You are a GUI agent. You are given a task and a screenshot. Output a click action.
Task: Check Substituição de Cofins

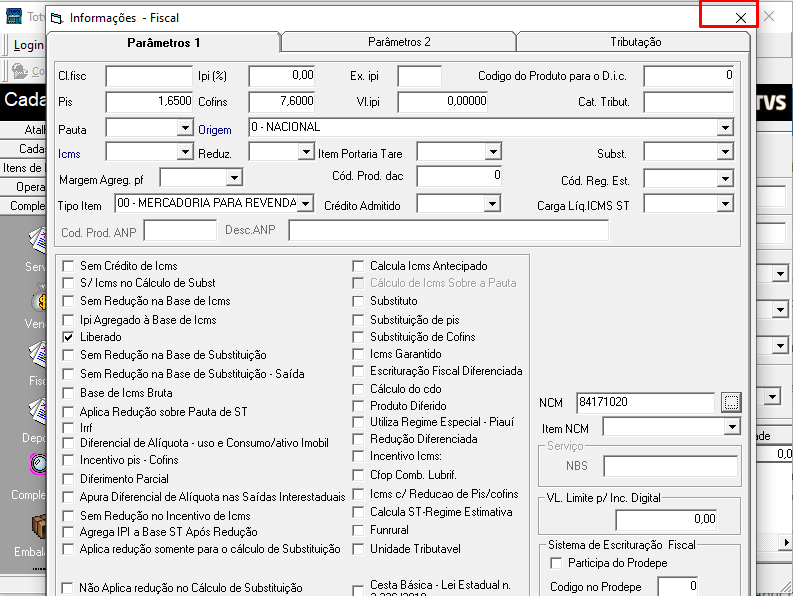click(358, 337)
